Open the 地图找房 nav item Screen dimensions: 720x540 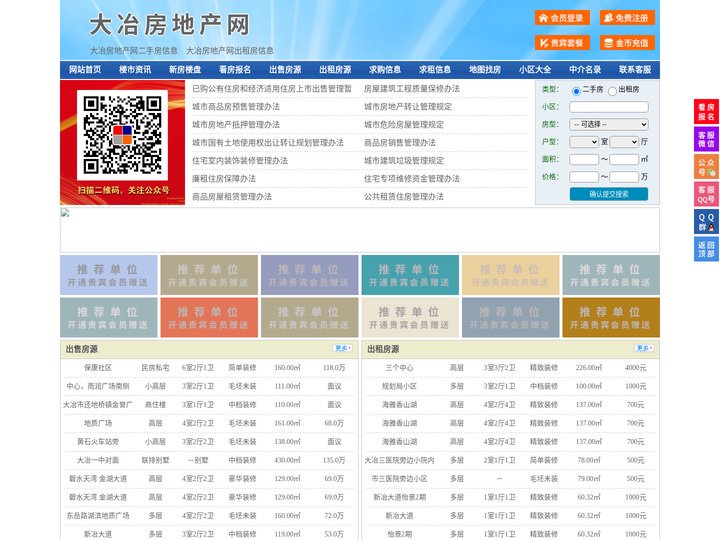pyautogui.click(x=485, y=70)
